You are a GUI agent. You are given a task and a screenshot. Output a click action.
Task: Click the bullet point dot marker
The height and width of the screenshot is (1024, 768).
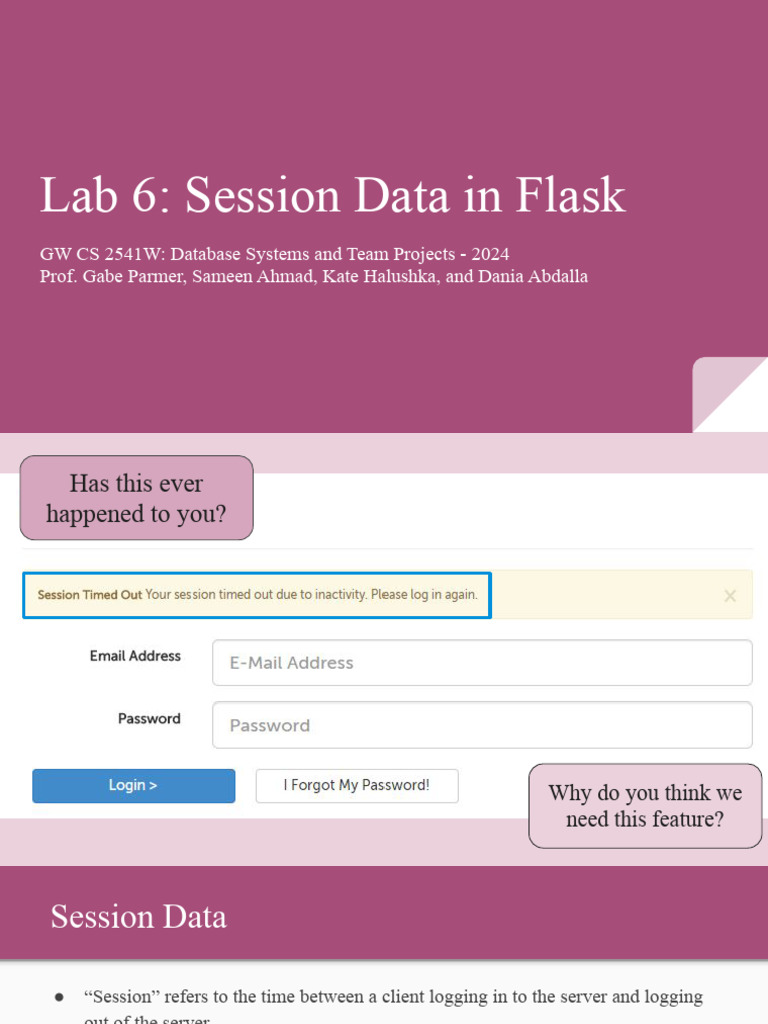click(x=59, y=998)
